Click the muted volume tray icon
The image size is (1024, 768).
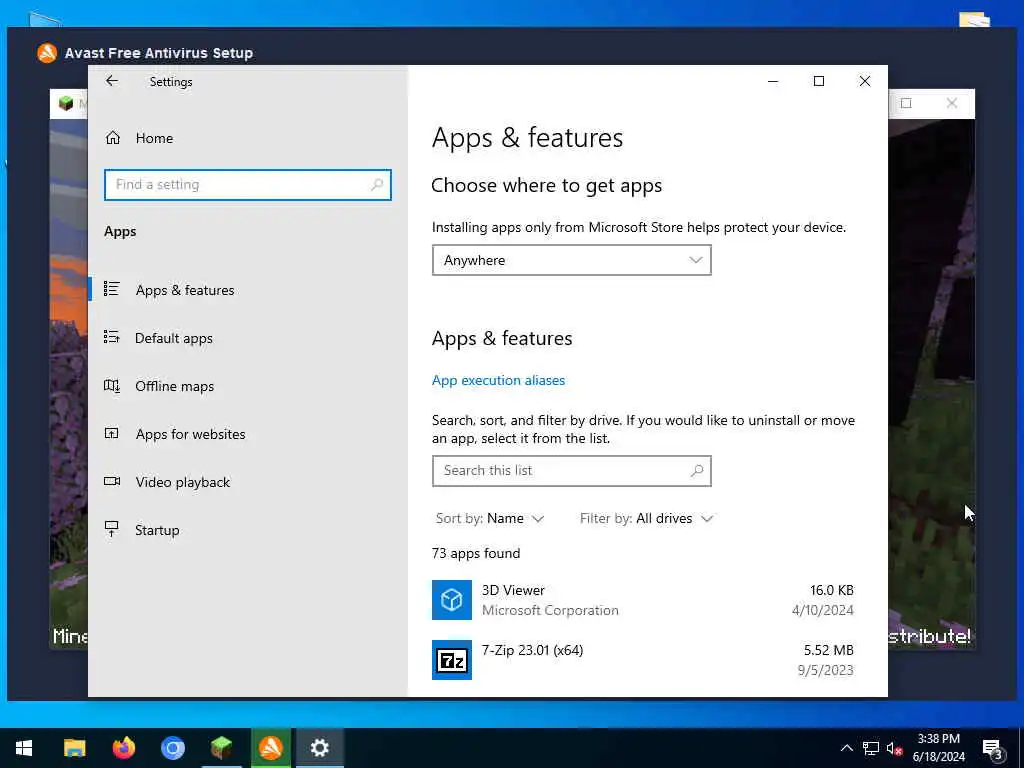(x=894, y=748)
